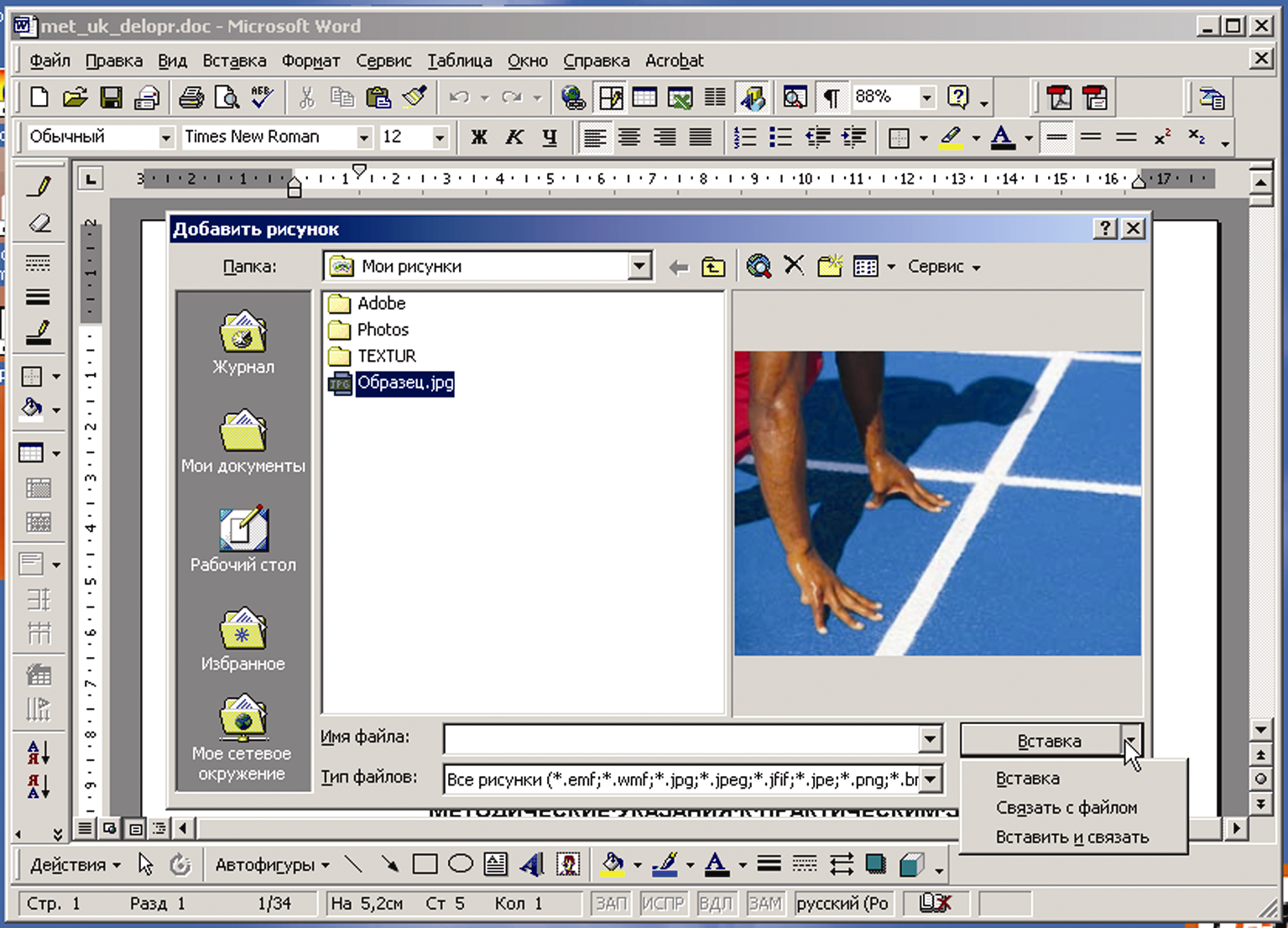Click the Cut scissors icon
This screenshot has width=1288, height=928.
(x=306, y=98)
